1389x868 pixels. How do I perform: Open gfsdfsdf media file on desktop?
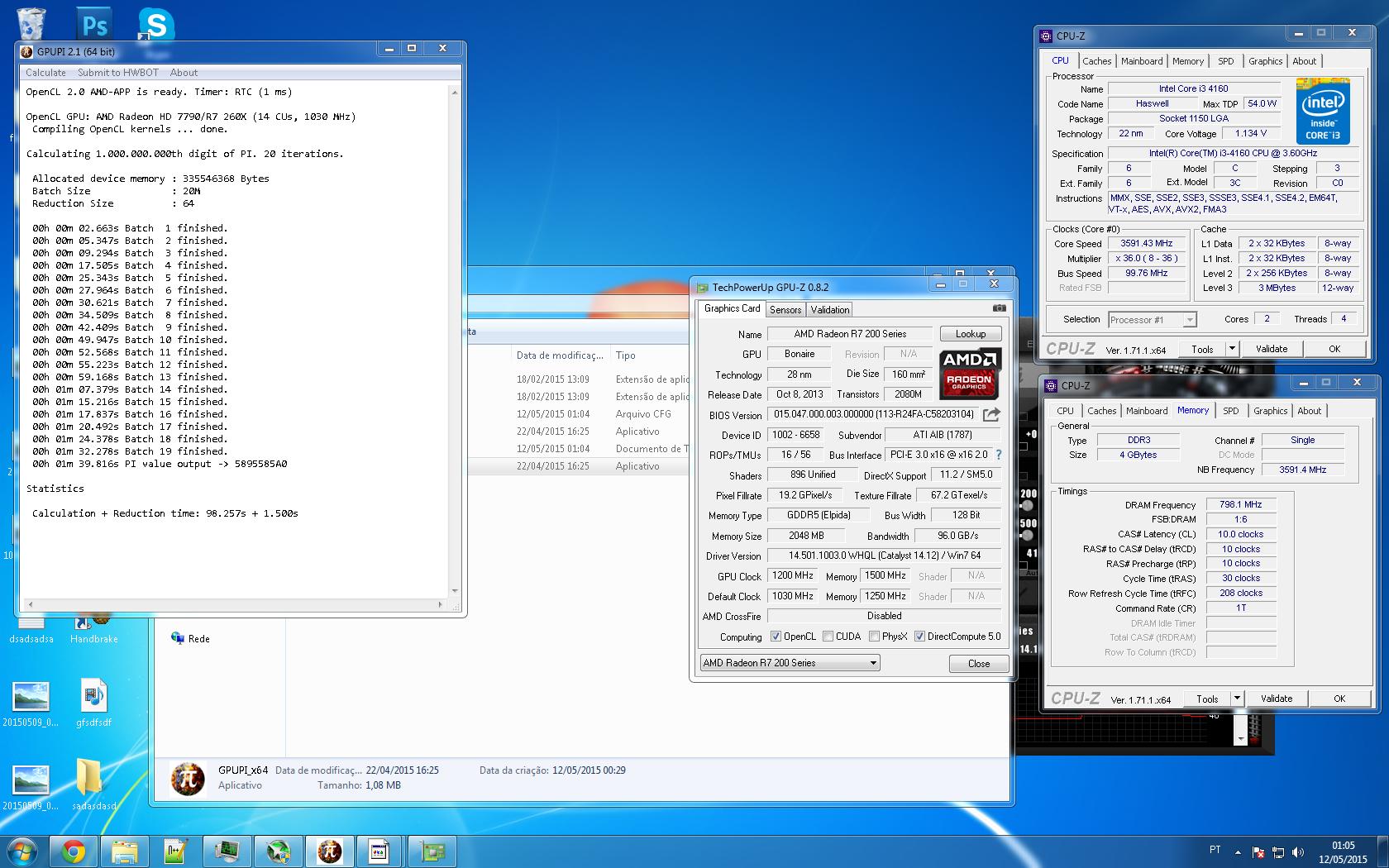click(93, 703)
